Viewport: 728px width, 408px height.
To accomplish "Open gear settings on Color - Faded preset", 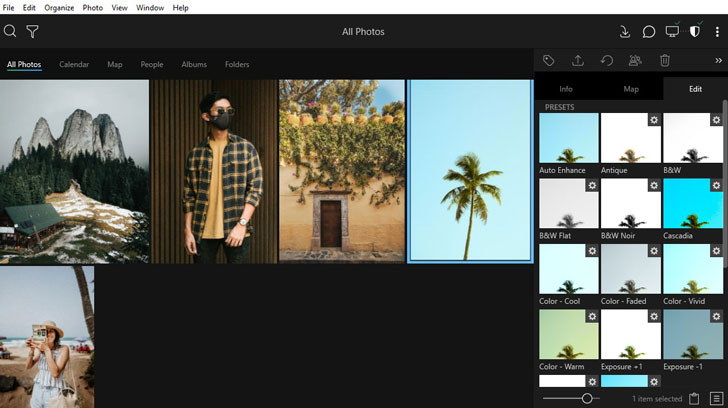I will (x=654, y=251).
